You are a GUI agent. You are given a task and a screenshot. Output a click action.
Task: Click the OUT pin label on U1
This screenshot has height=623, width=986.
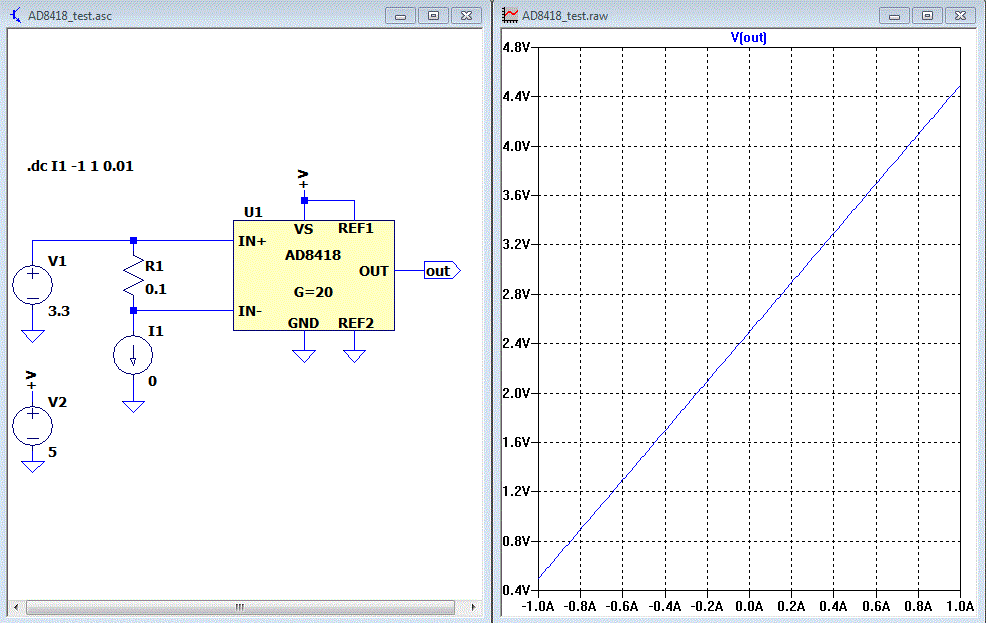point(374,272)
